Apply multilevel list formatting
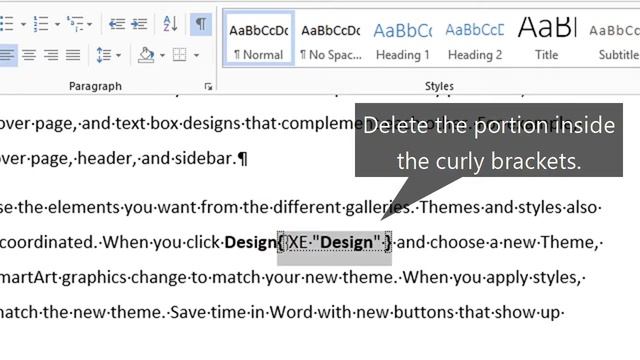640x360 pixels. pyautogui.click(x=75, y=24)
